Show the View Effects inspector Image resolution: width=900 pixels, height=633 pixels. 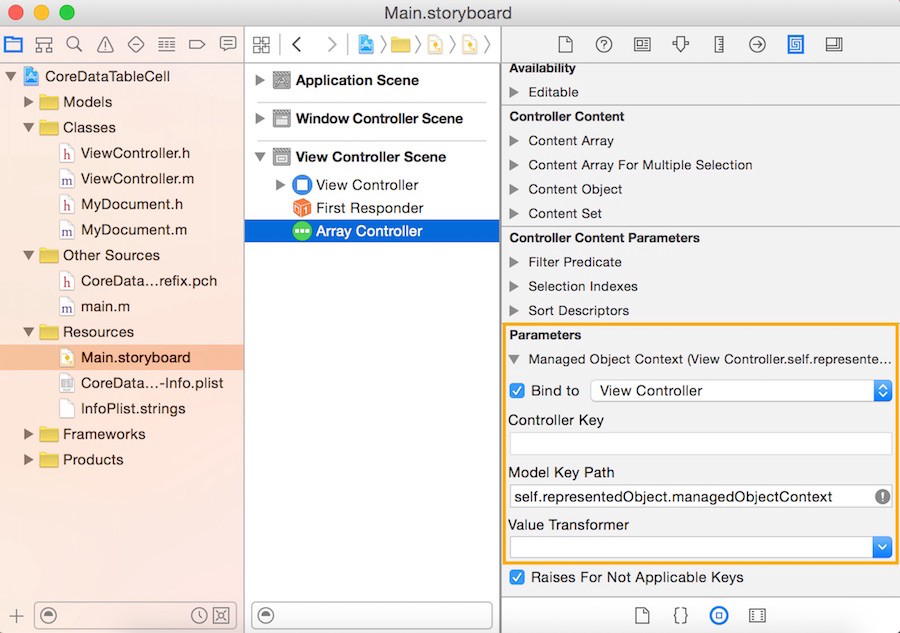(x=834, y=44)
